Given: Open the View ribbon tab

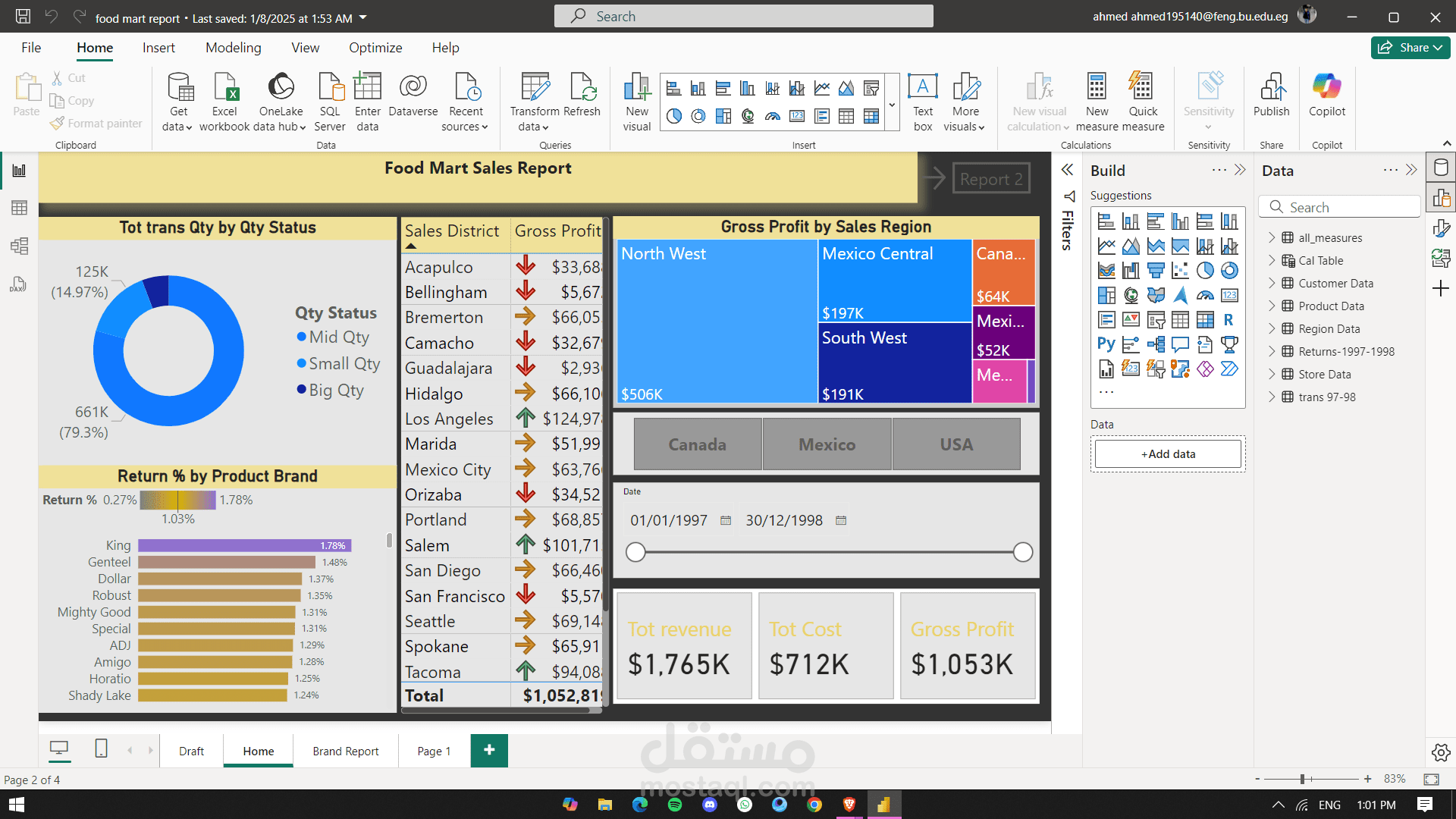Looking at the screenshot, I should click(x=306, y=48).
